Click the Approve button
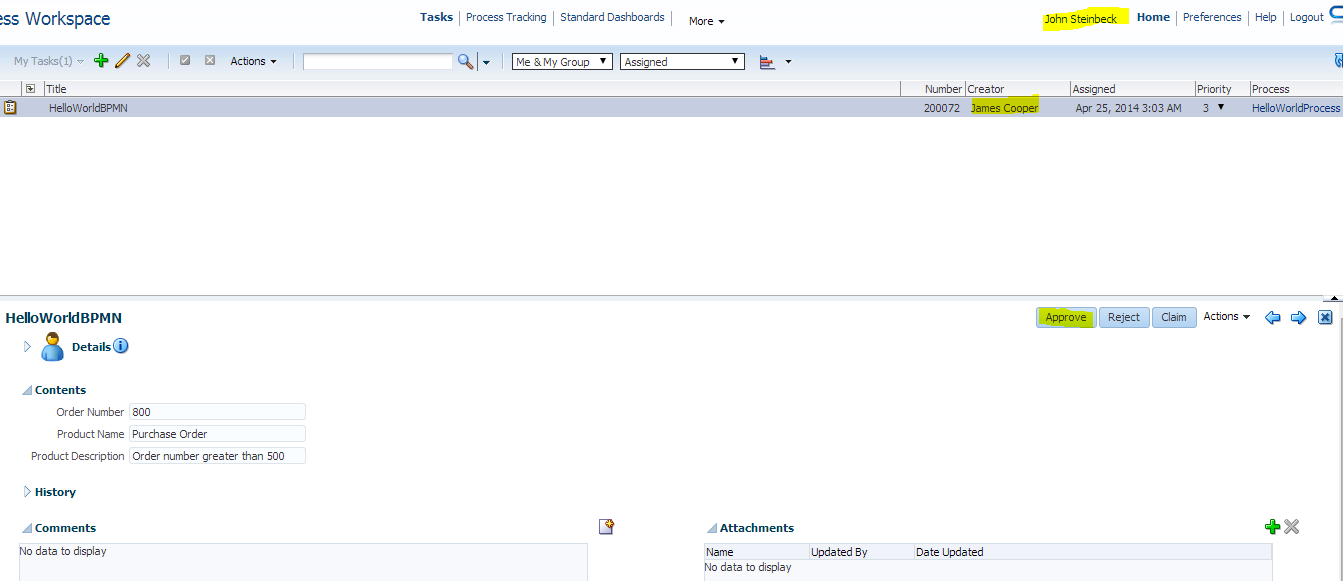 [1066, 317]
